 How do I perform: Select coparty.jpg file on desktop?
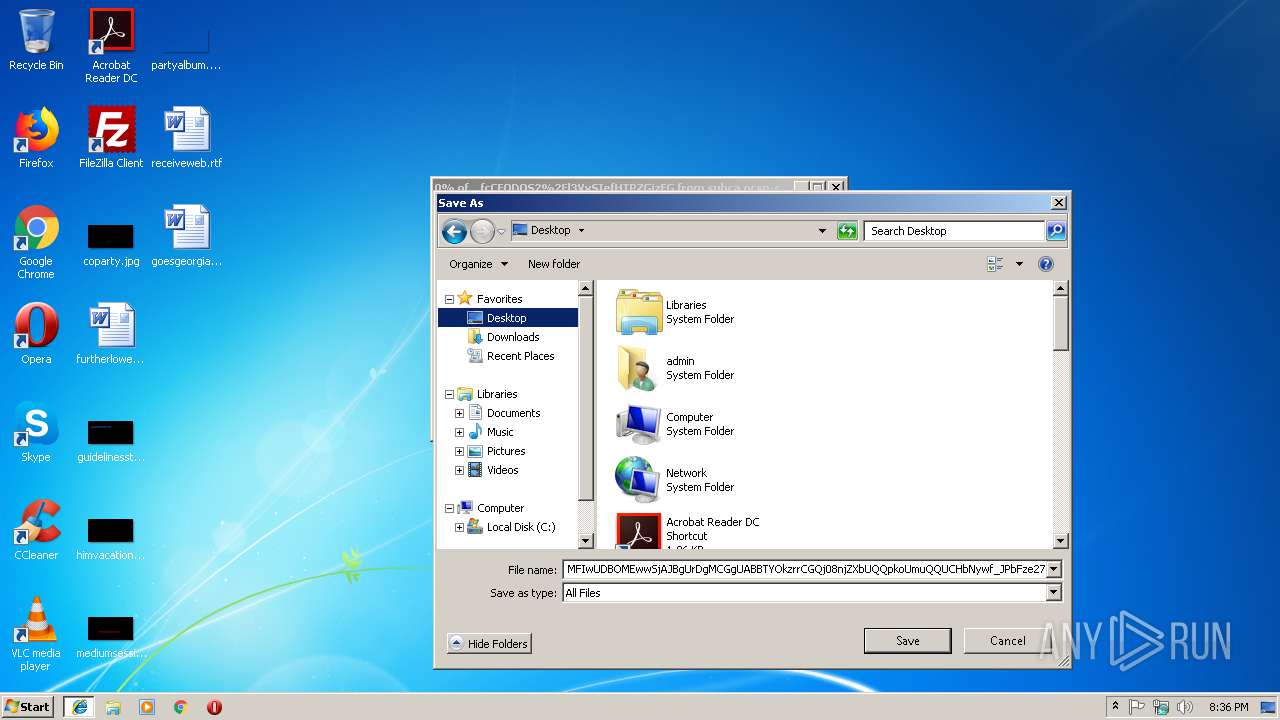point(111,243)
